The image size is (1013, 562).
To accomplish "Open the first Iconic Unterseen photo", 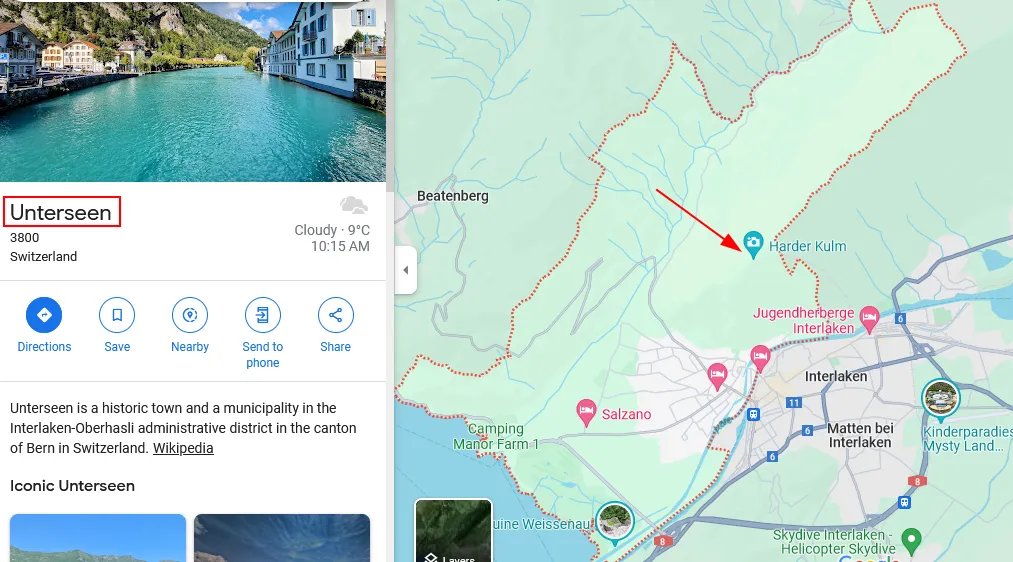I will coord(98,537).
